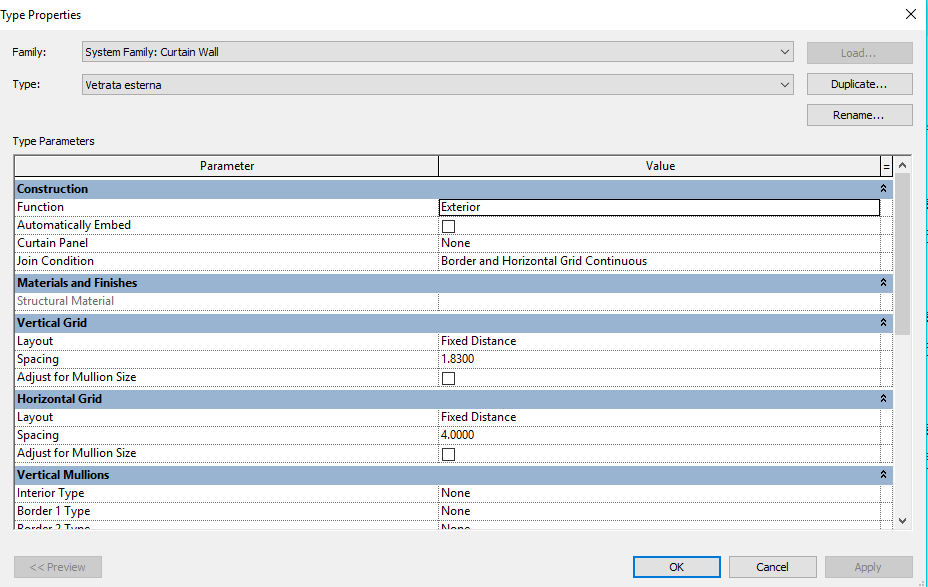Select Horizontal Grid Layout value Fixed Distance
Viewport: 928px width, 587px height.
click(x=659, y=417)
